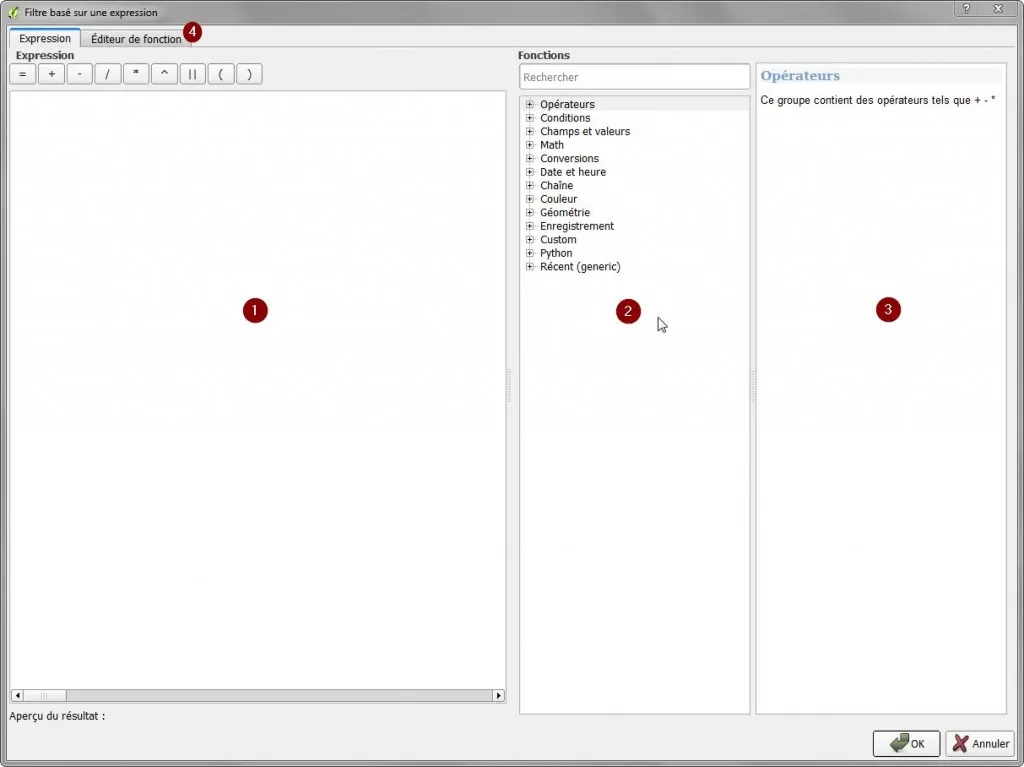The image size is (1024, 767).
Task: Expand the Géométrie group
Action: coord(530,212)
